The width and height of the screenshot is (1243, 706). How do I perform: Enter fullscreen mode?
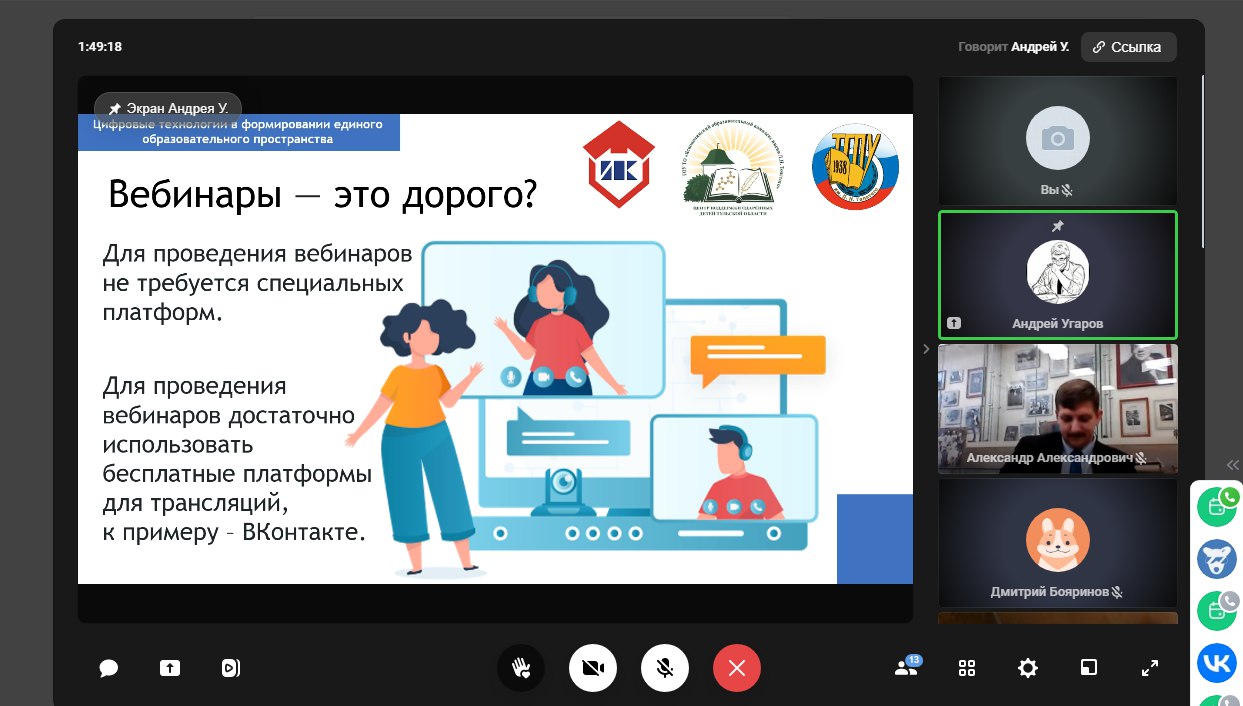click(x=1149, y=668)
